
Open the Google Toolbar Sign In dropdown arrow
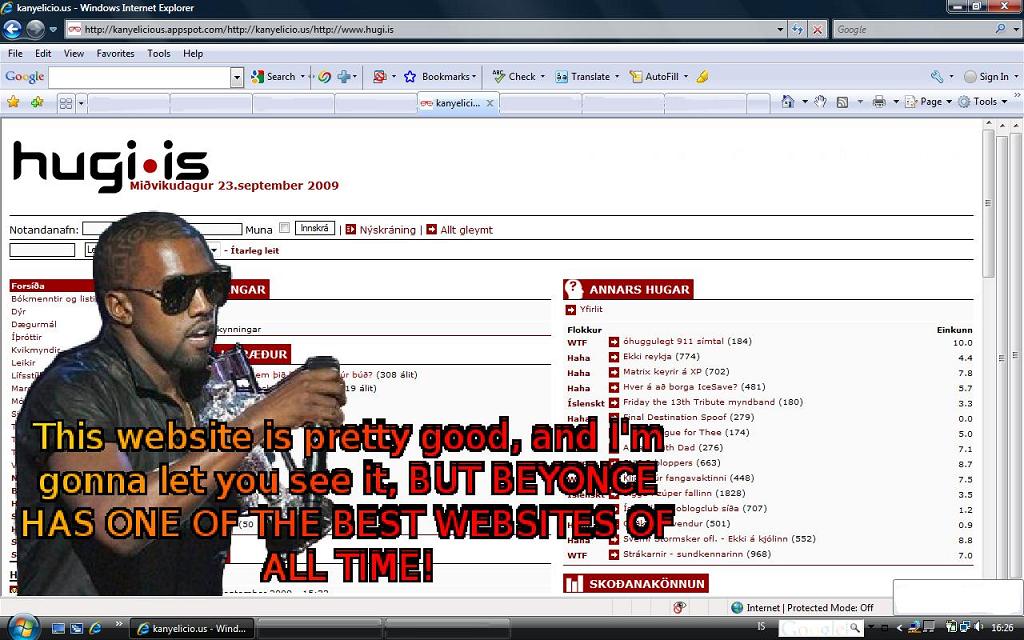point(1016,76)
